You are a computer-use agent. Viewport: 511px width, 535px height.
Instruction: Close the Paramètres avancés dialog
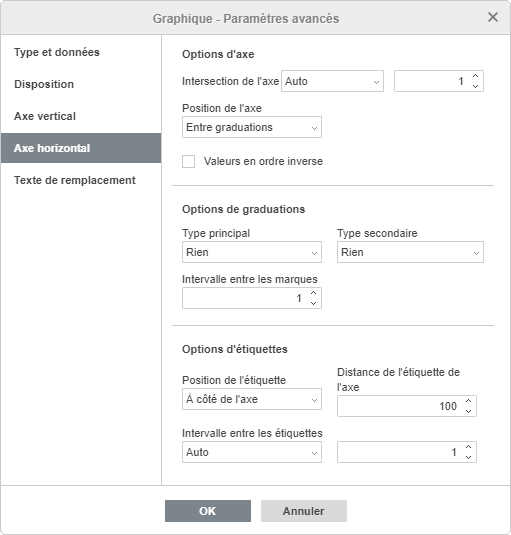pyautogui.click(x=493, y=17)
